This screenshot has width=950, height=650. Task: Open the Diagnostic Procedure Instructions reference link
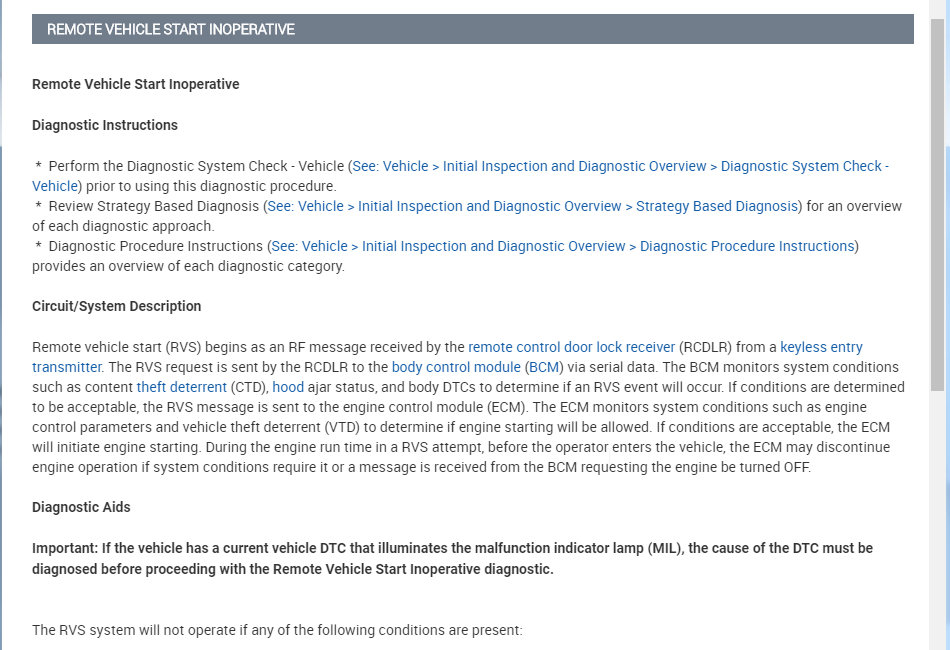click(563, 246)
